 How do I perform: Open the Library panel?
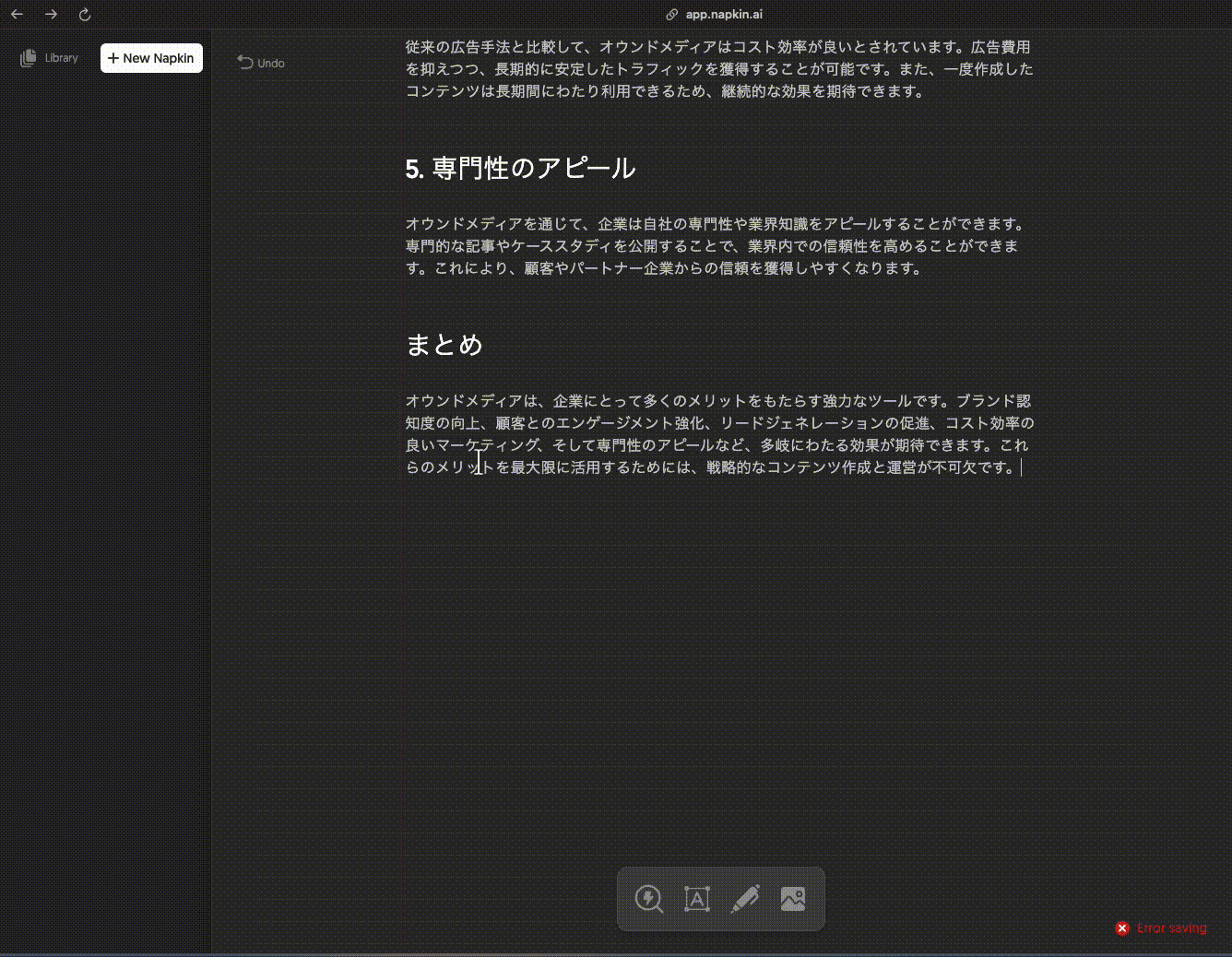coord(50,58)
